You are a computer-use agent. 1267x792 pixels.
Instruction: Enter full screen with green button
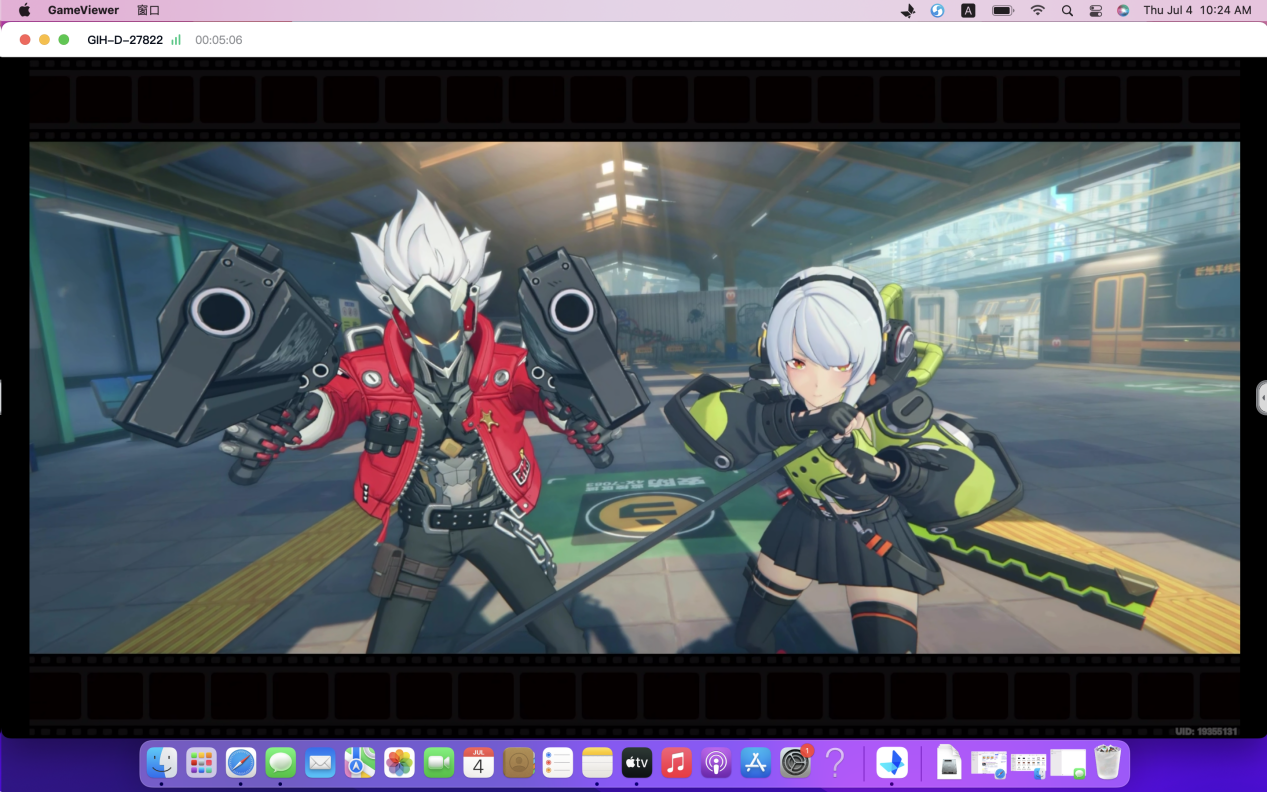(64, 40)
